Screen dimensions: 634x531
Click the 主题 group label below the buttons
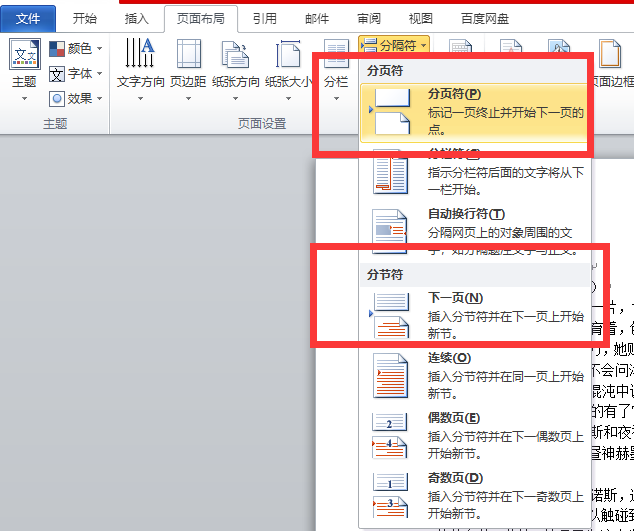[55, 124]
